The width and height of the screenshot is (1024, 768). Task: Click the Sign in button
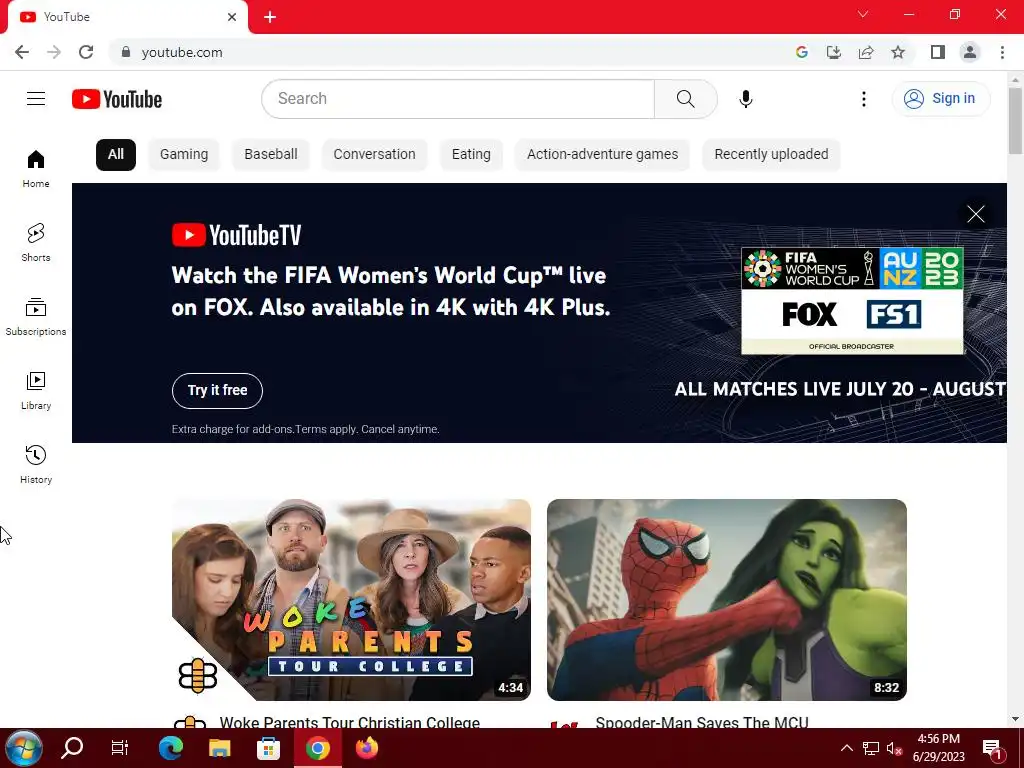point(940,99)
